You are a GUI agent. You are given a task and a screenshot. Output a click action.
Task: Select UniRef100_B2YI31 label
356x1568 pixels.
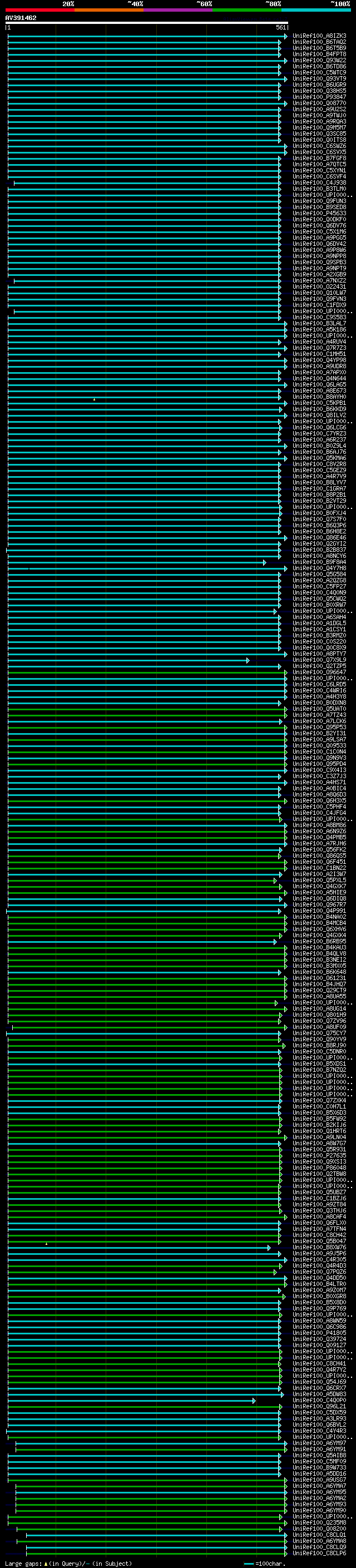click(319, 734)
